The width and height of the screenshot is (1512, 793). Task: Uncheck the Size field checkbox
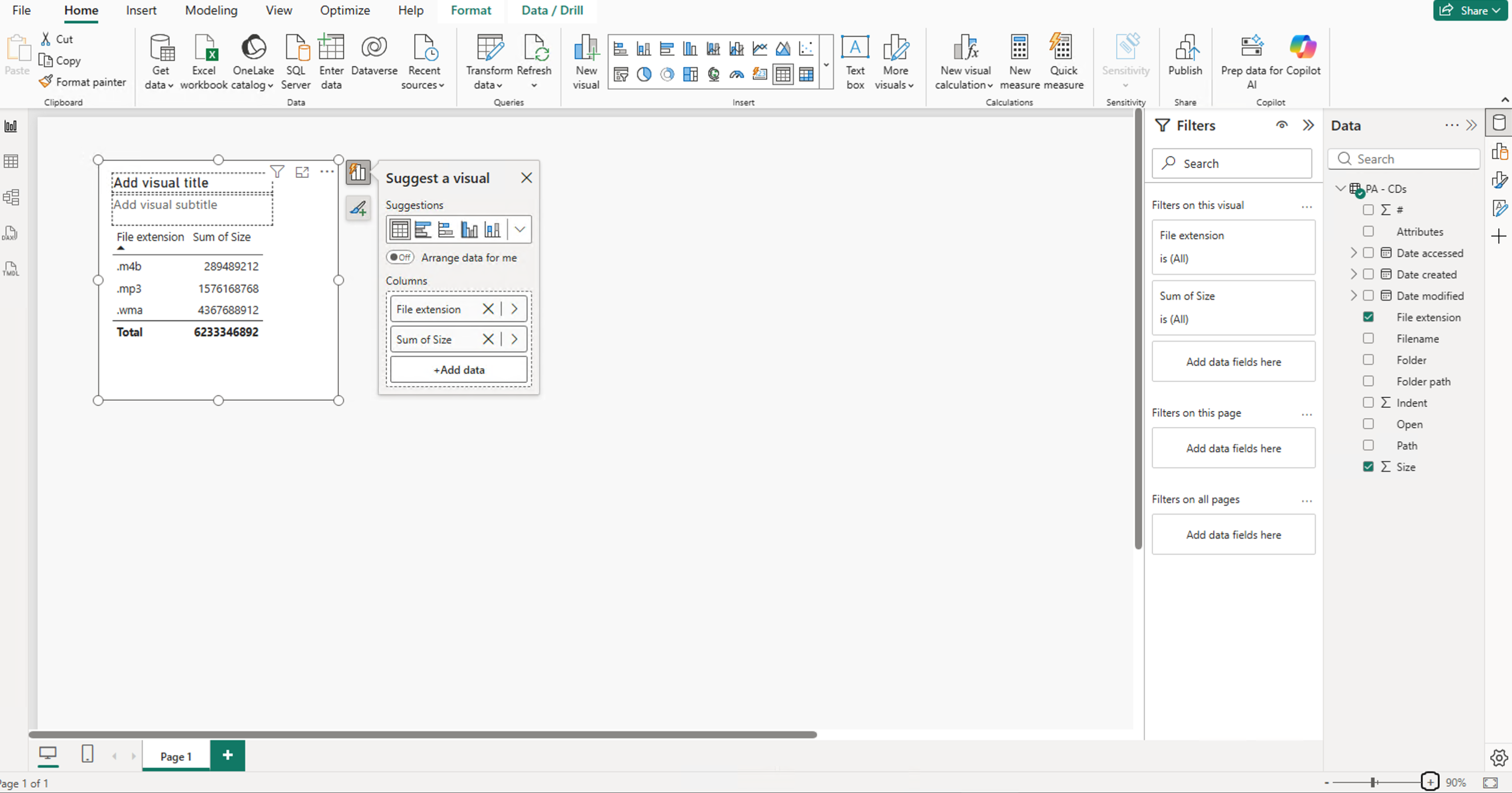1368,467
